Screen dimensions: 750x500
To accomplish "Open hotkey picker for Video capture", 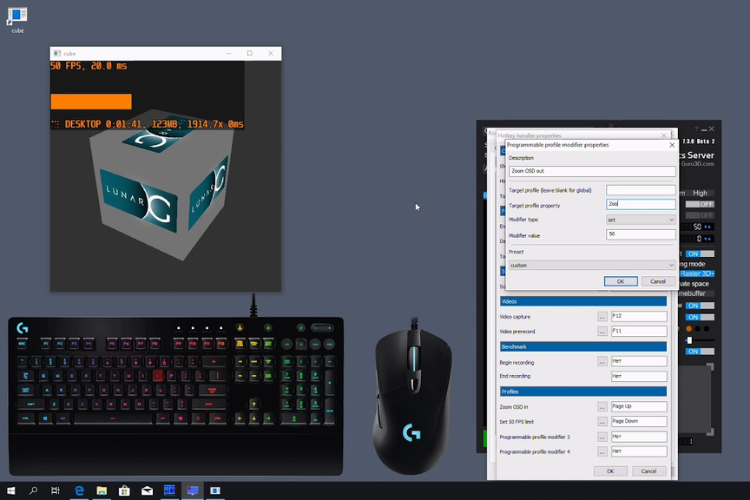I will [x=602, y=317].
